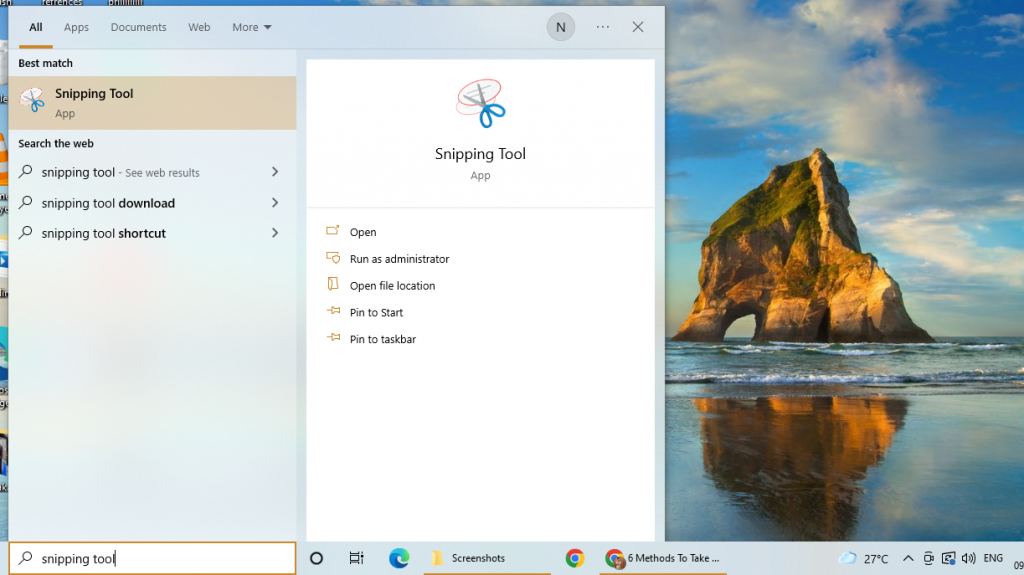Select Open for Snipping Tool
Screen dimensions: 1024x575
[362, 232]
